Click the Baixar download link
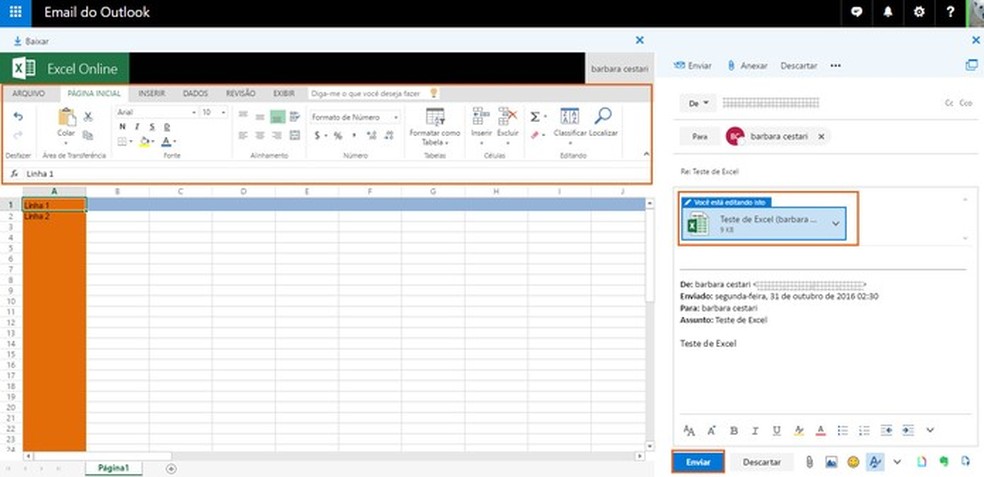 coord(31,41)
